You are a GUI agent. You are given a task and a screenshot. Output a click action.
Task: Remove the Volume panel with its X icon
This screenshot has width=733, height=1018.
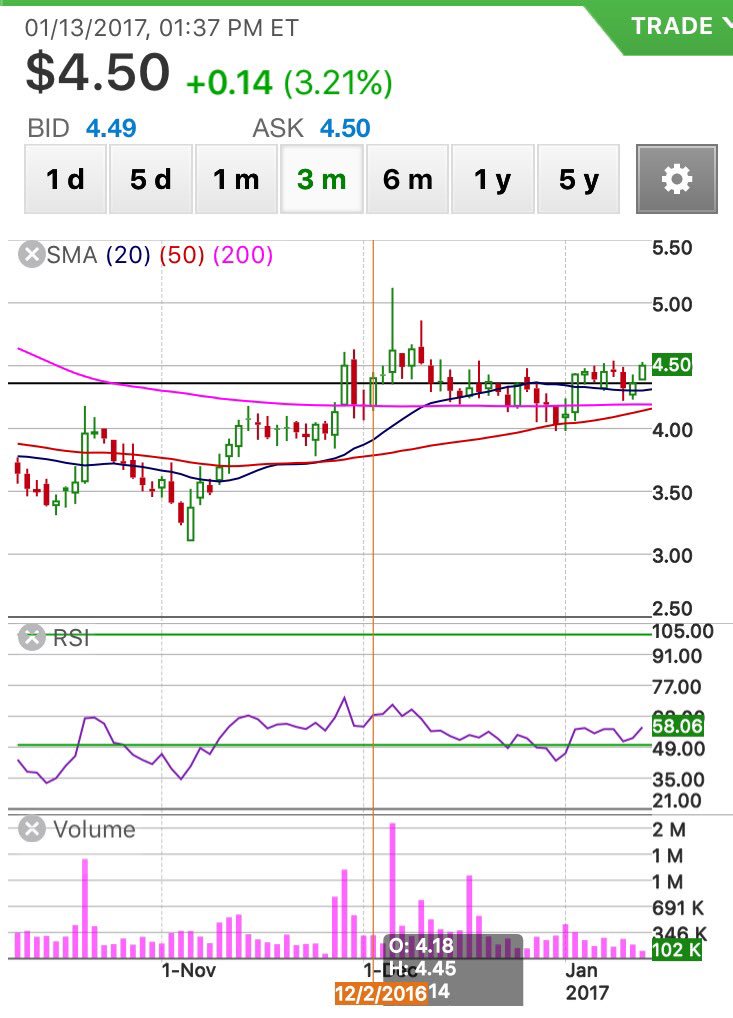coord(31,829)
